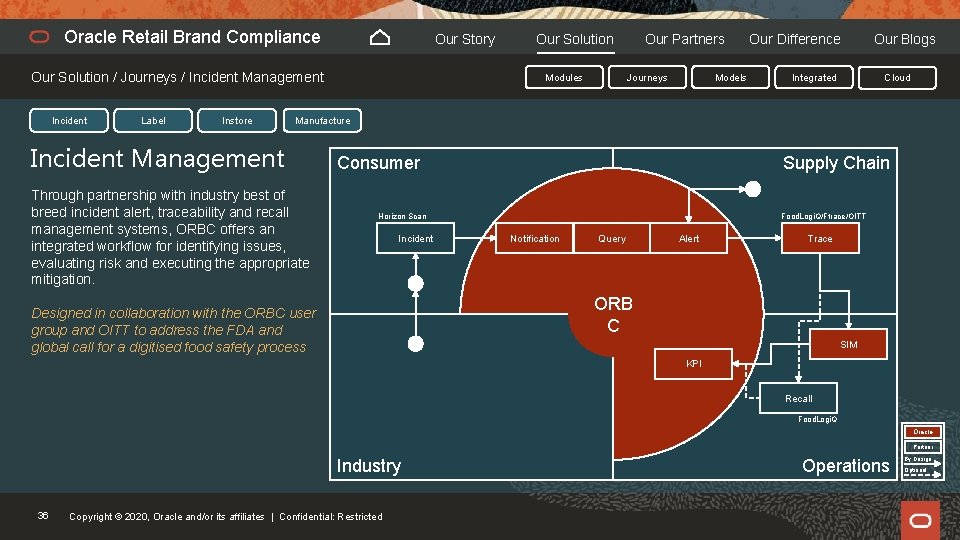Click the italic 'Designed in collaboration' paragraph

coord(173,330)
